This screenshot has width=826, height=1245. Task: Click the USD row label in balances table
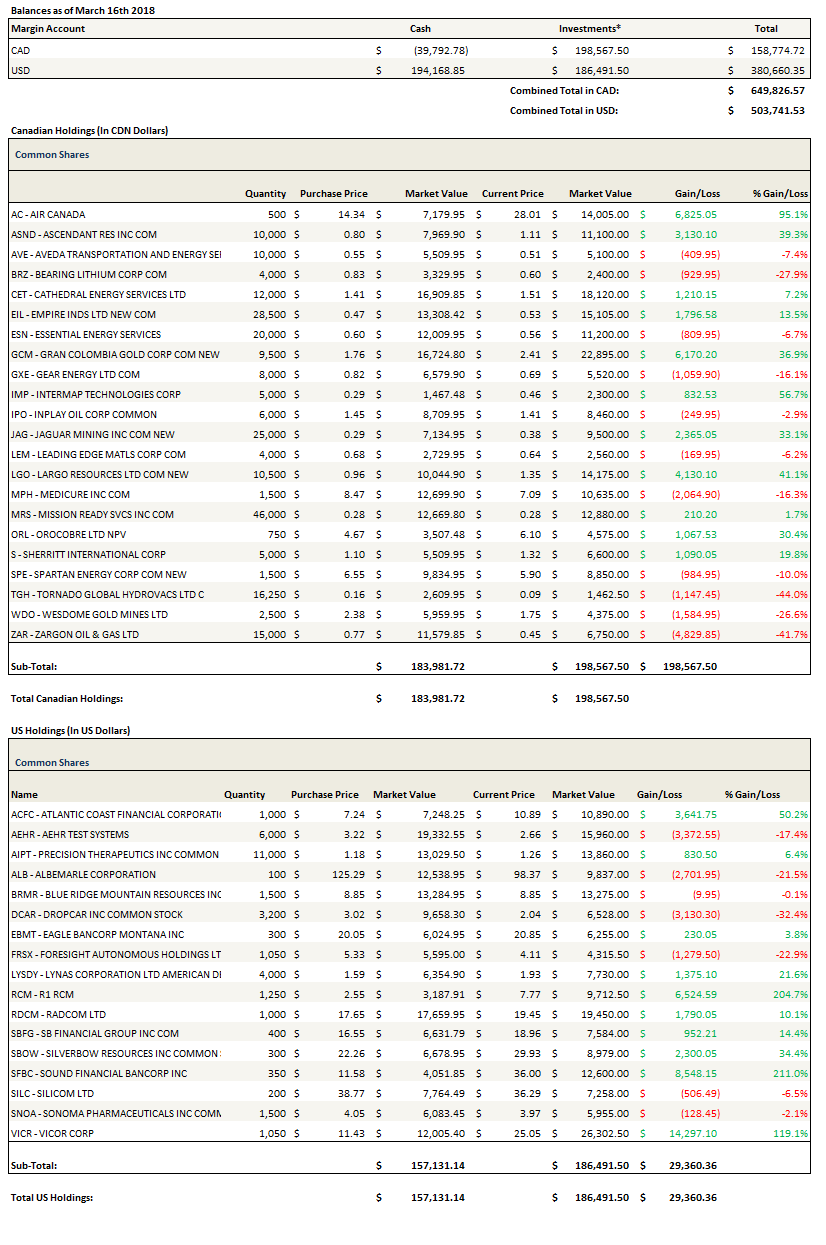pyautogui.click(x=20, y=70)
